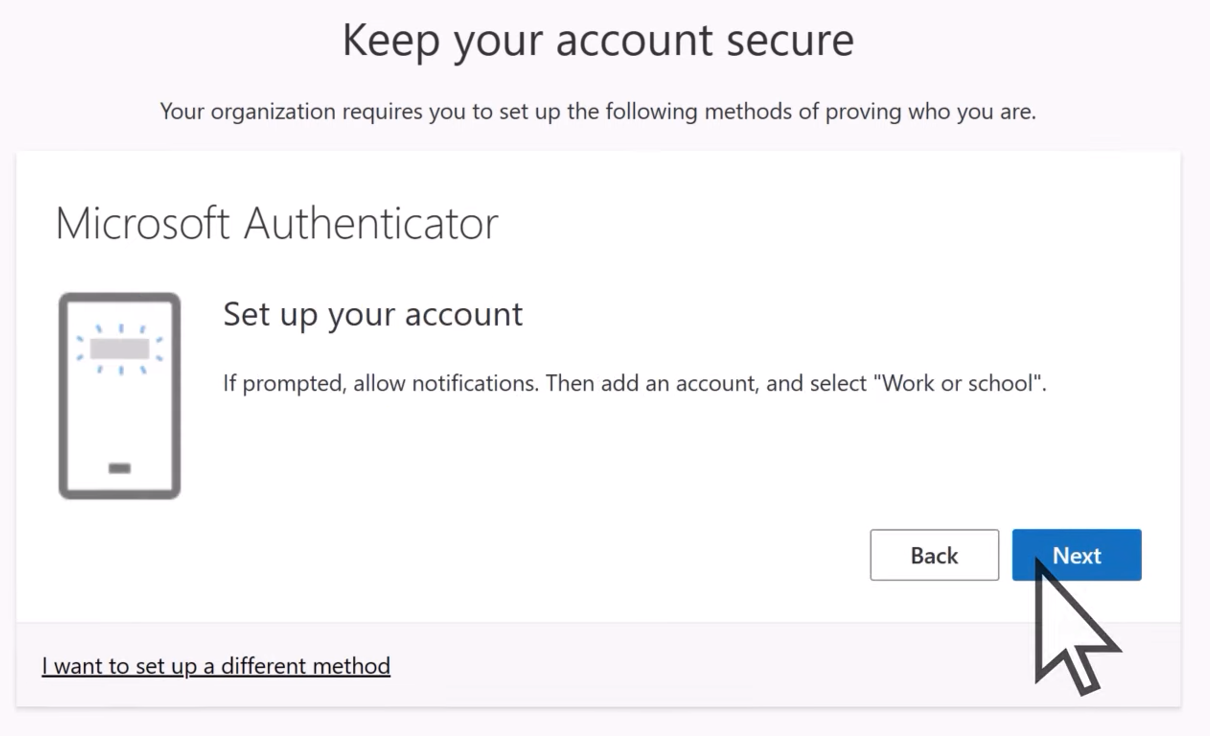Click the "Your organization requires" description line

(598, 111)
